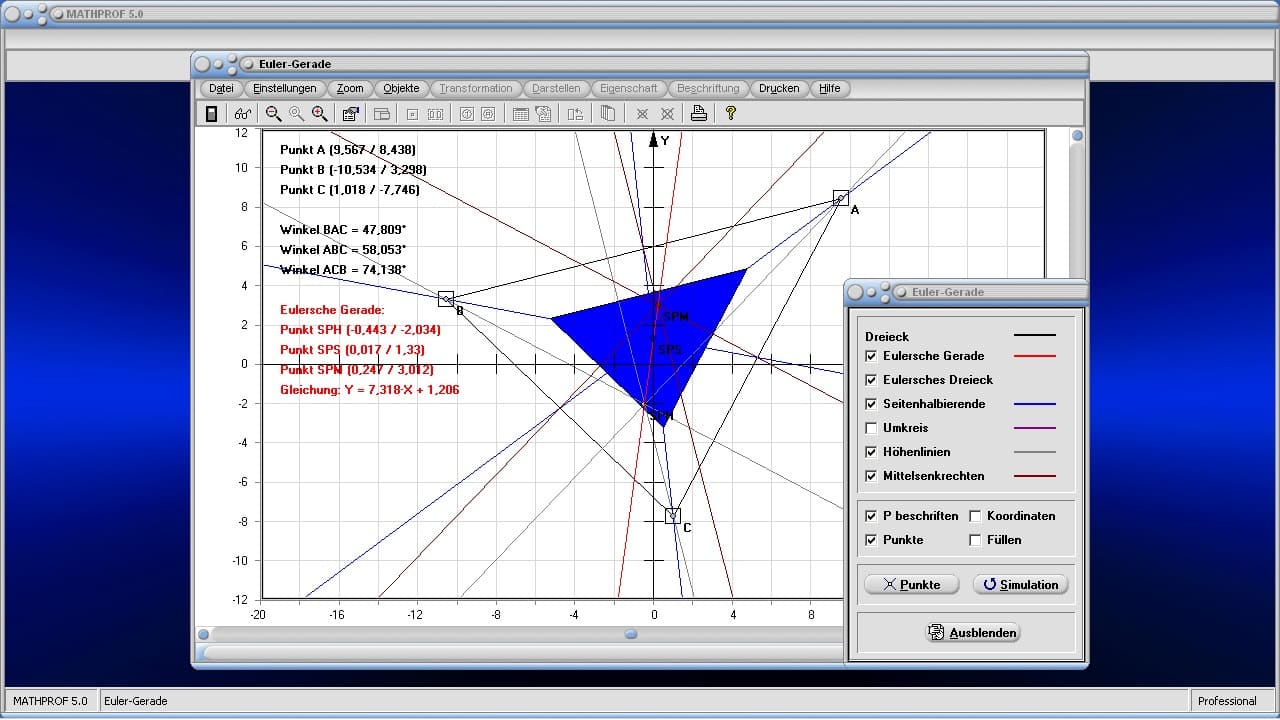Viewport: 1280px width, 720px height.
Task: Click the yellow question mark help icon
Action: tap(731, 114)
